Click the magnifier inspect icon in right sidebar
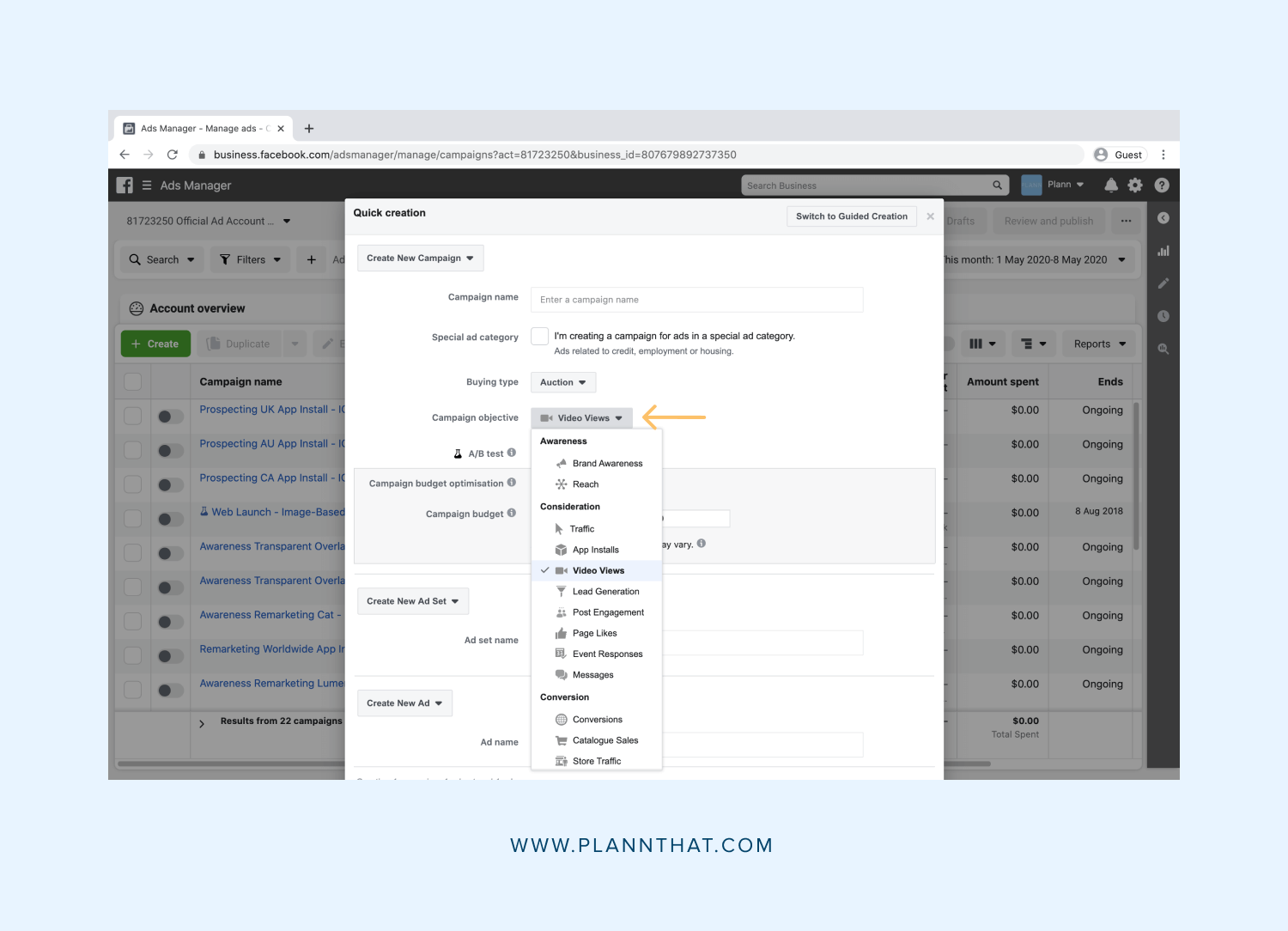 (1163, 349)
